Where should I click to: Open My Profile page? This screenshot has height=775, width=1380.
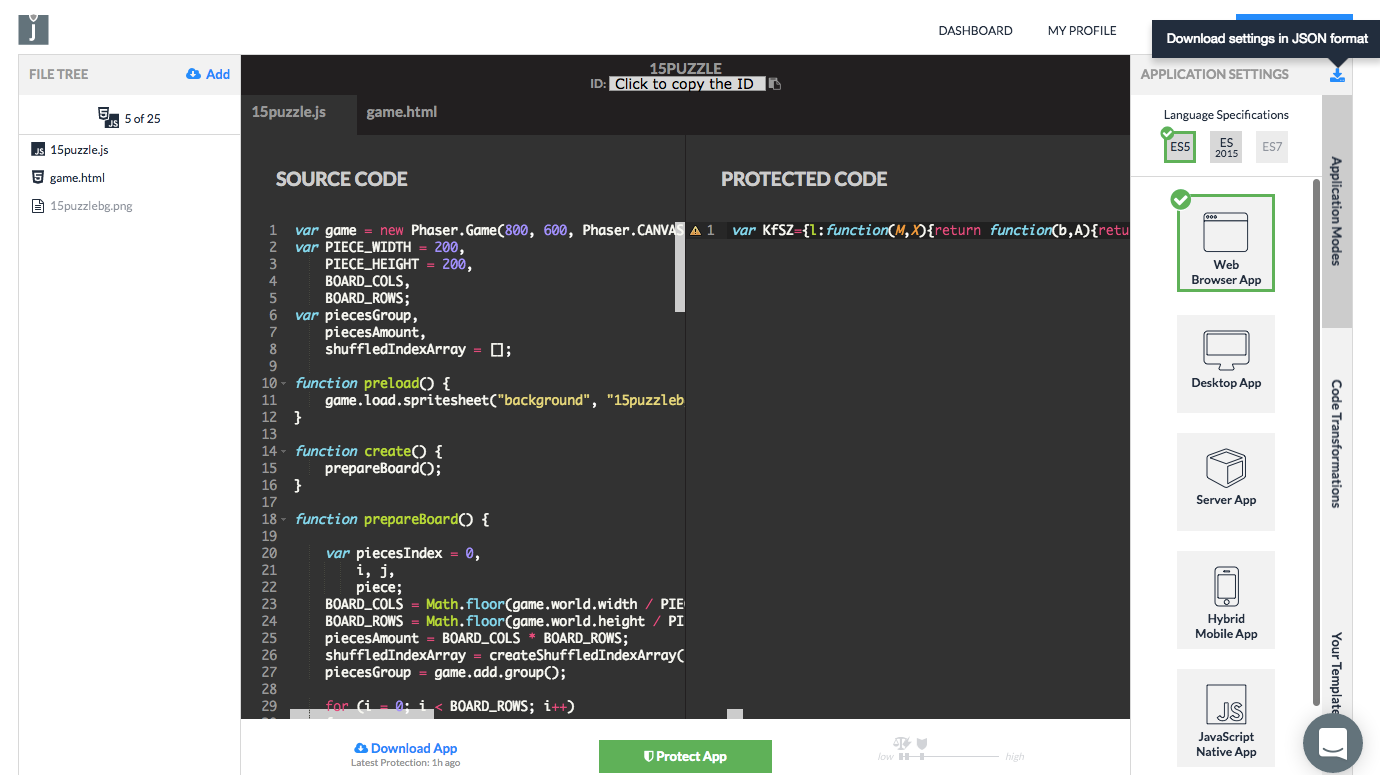point(1082,31)
